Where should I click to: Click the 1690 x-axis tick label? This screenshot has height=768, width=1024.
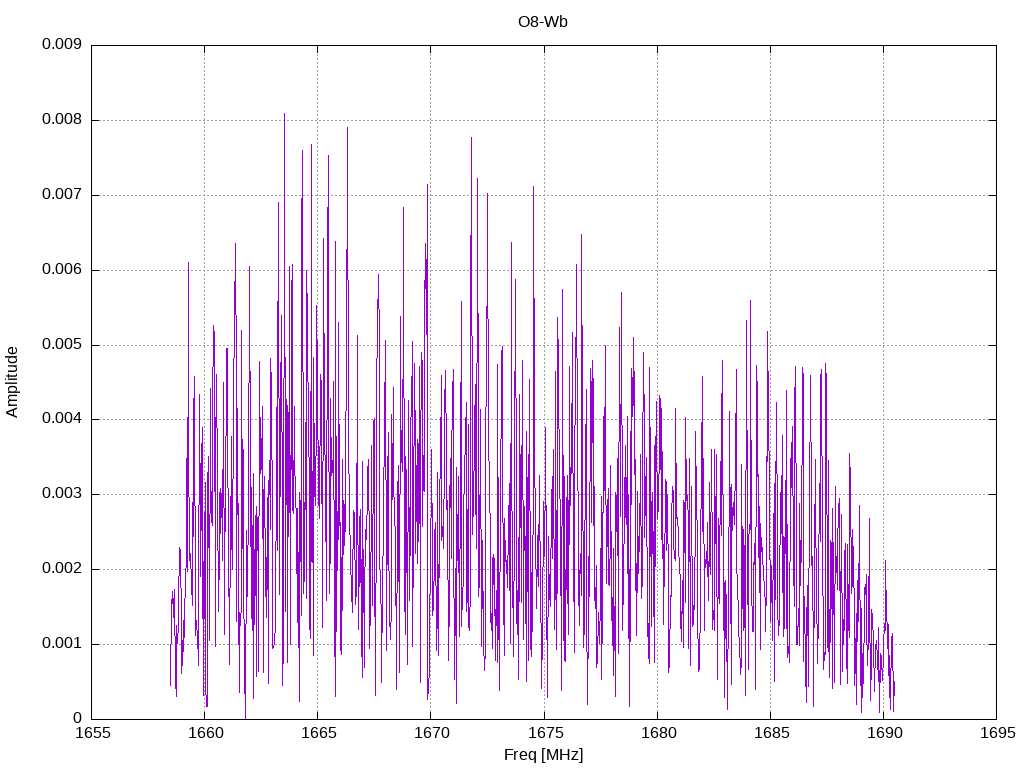pos(884,733)
